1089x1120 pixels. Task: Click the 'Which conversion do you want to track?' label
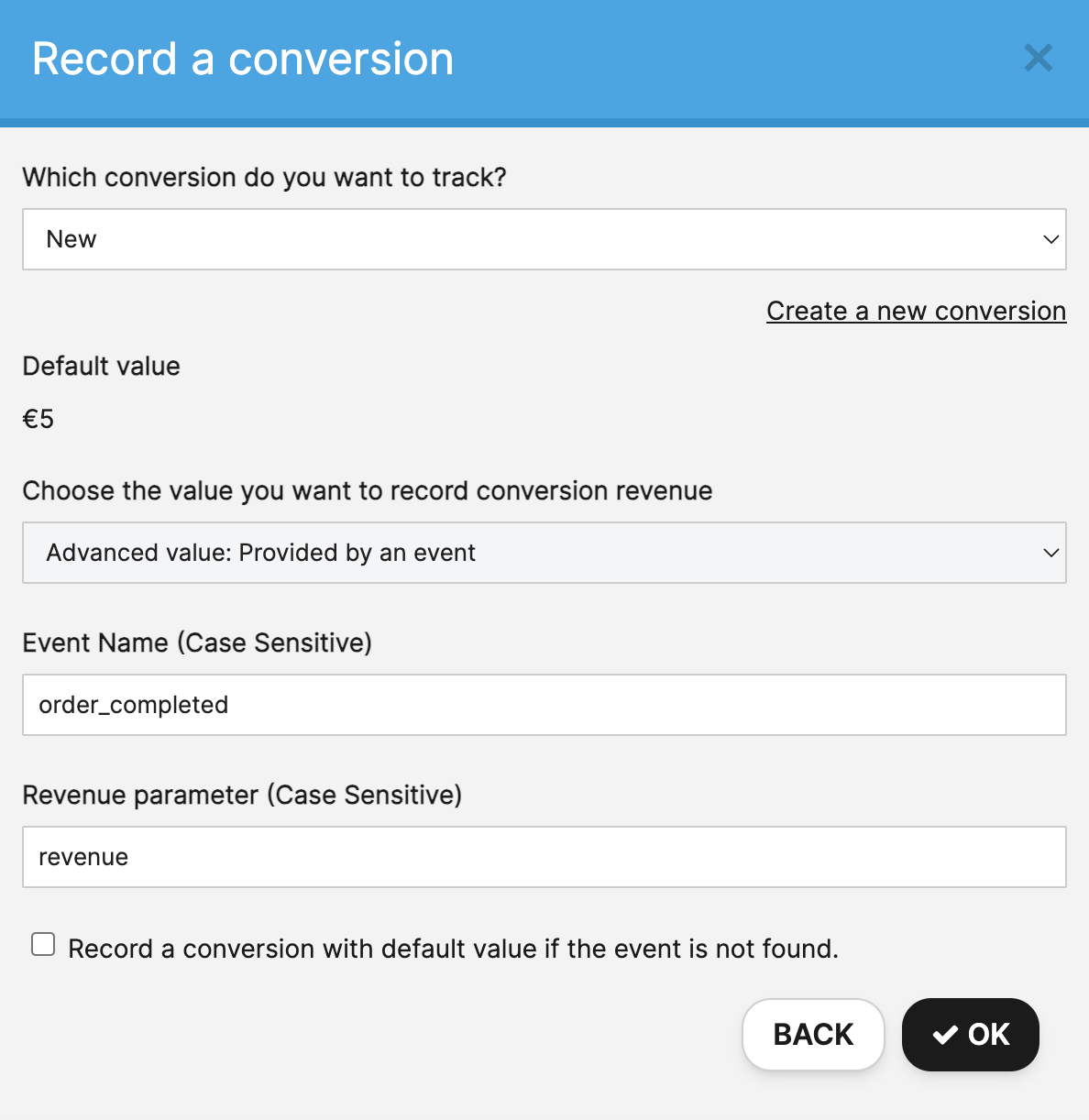click(264, 177)
